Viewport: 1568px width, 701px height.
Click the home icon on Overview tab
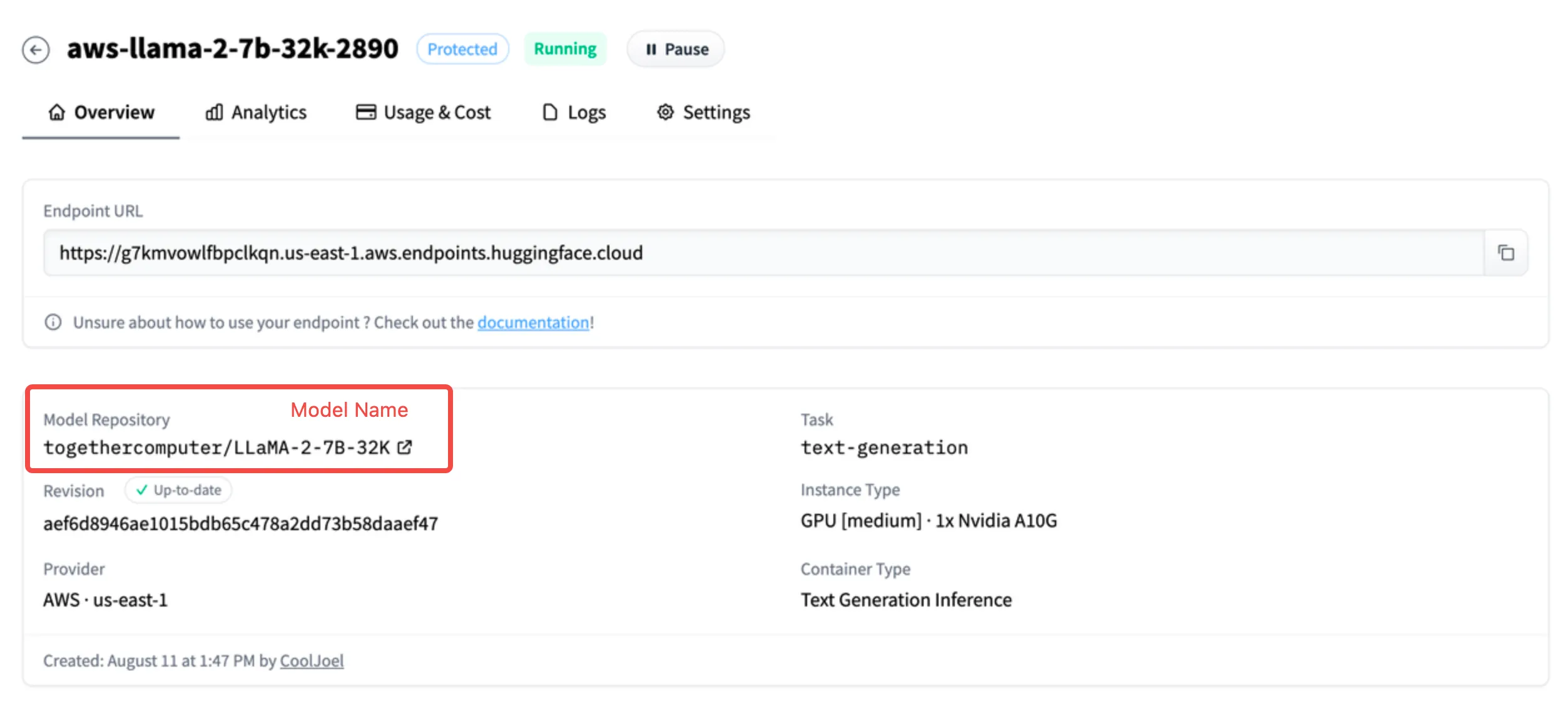pyautogui.click(x=57, y=113)
